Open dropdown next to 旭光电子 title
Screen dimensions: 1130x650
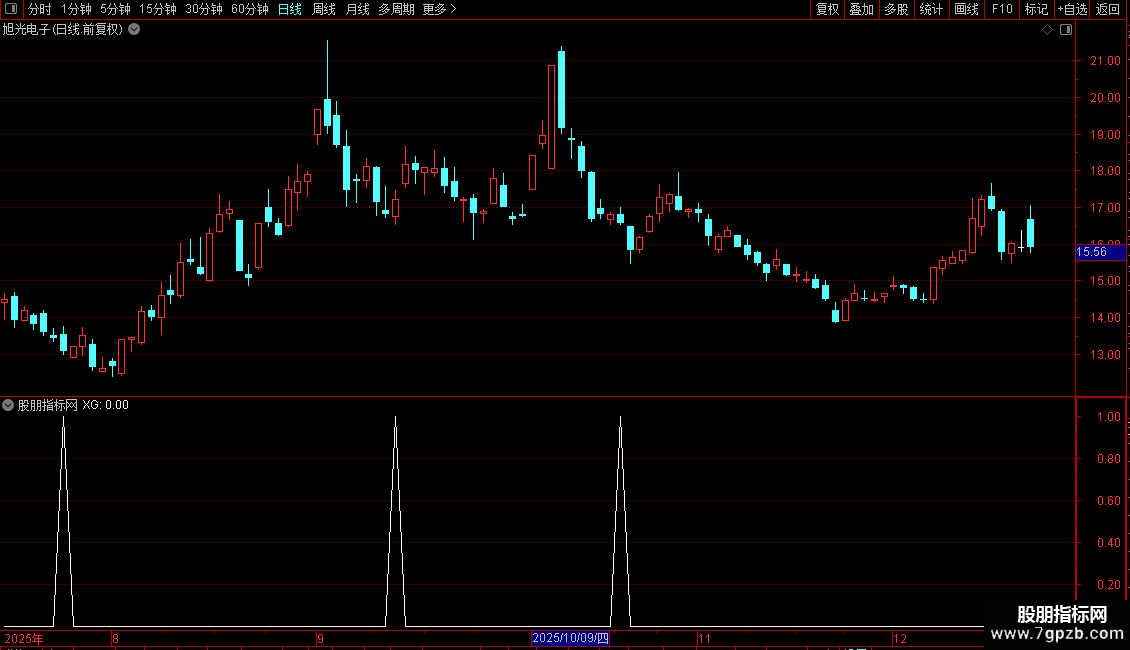pyautogui.click(x=134, y=30)
